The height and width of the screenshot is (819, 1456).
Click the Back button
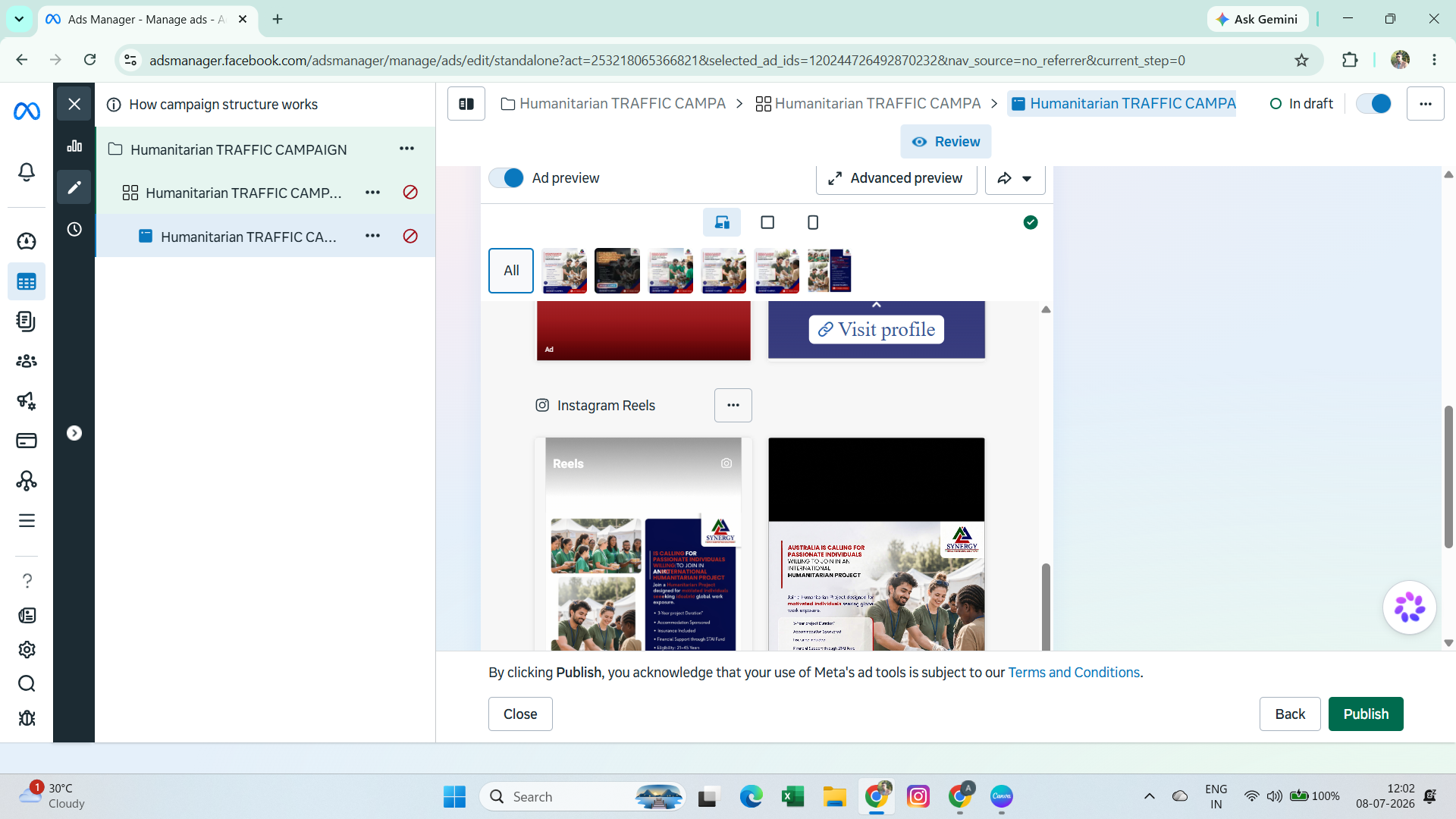pyautogui.click(x=1290, y=714)
